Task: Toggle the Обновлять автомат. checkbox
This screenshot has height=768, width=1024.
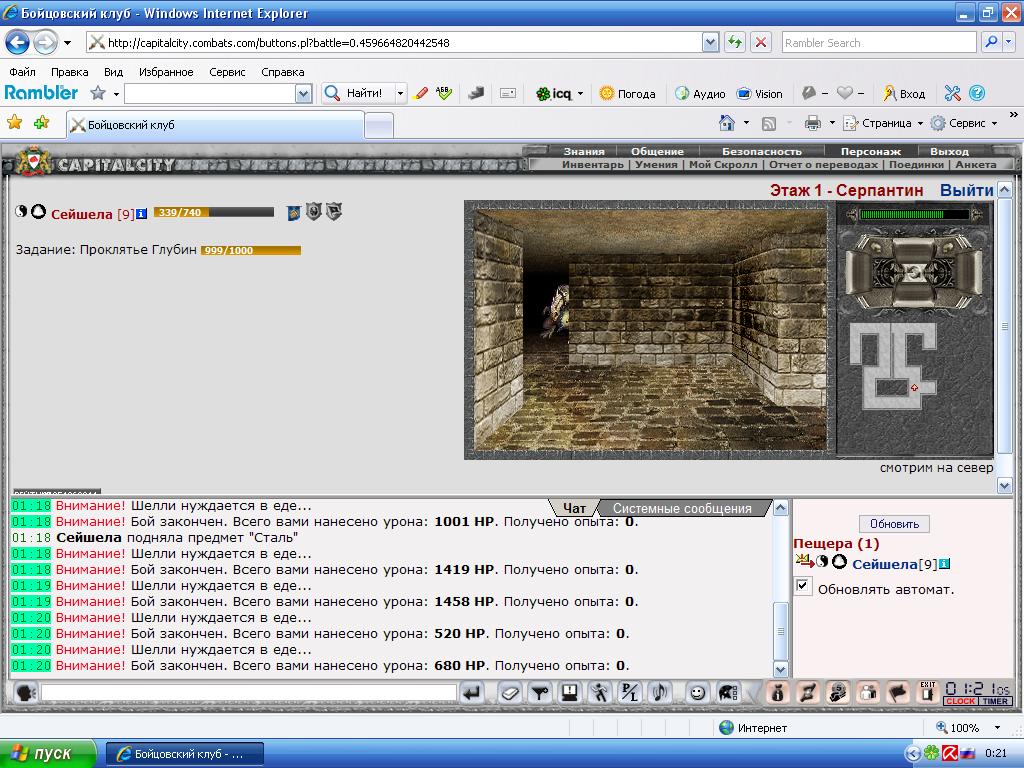Action: (803, 586)
